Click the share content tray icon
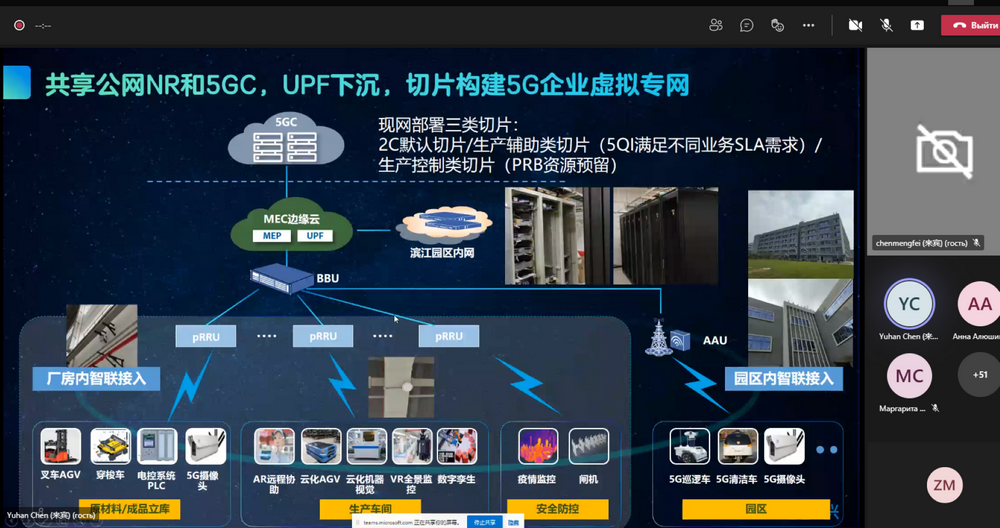 [917, 25]
